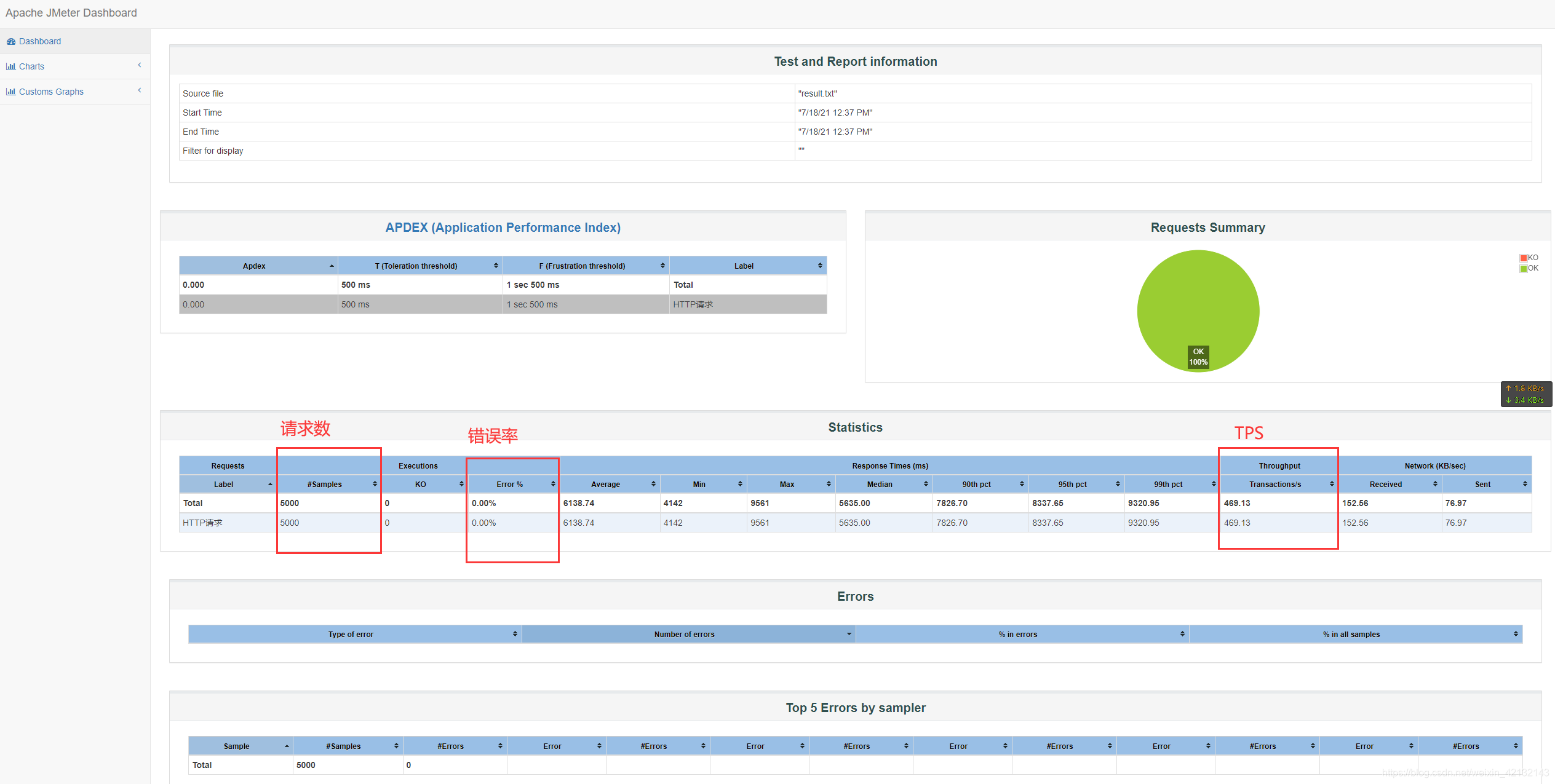Expand the Charts menu chevron
The image size is (1555, 784).
[140, 65]
